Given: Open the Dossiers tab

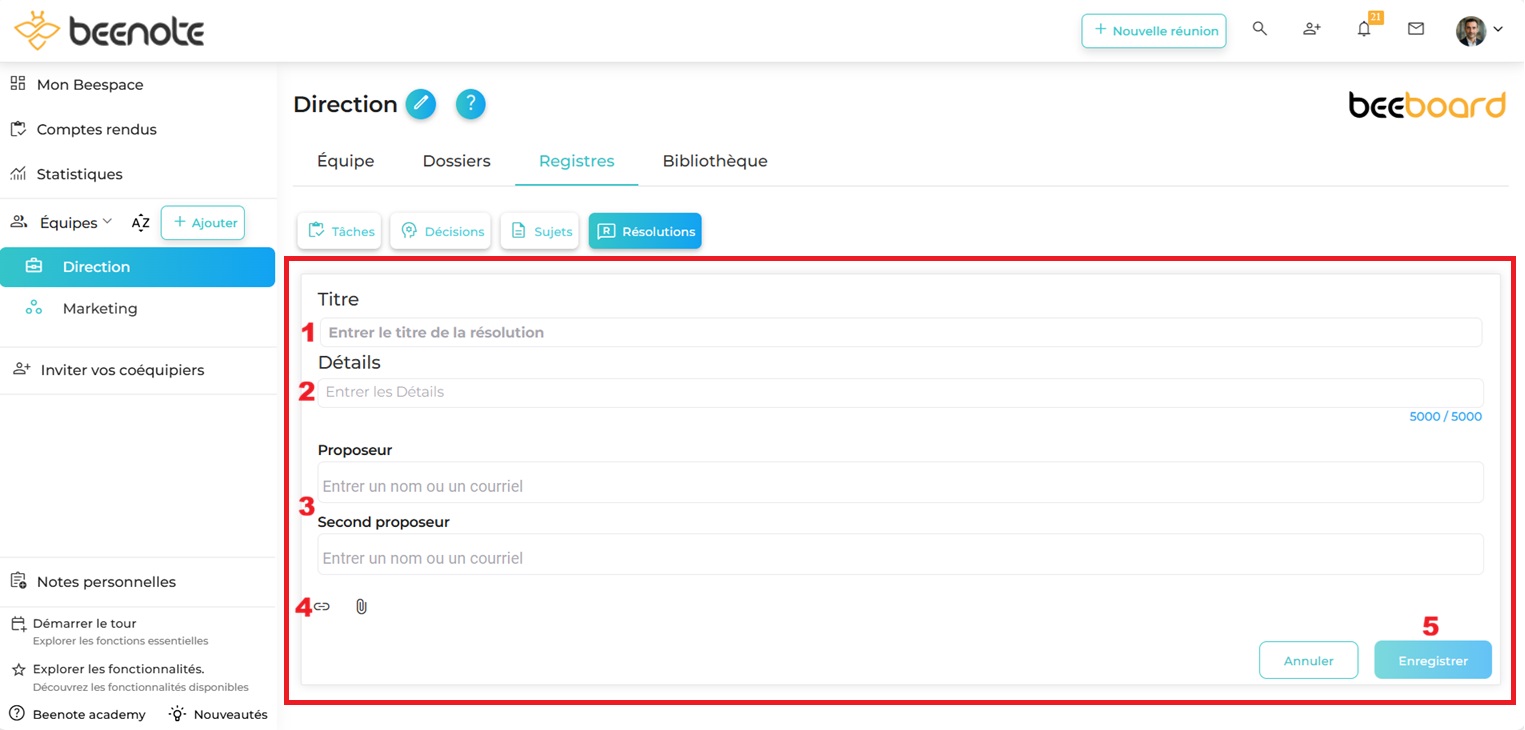Looking at the screenshot, I should 456,161.
